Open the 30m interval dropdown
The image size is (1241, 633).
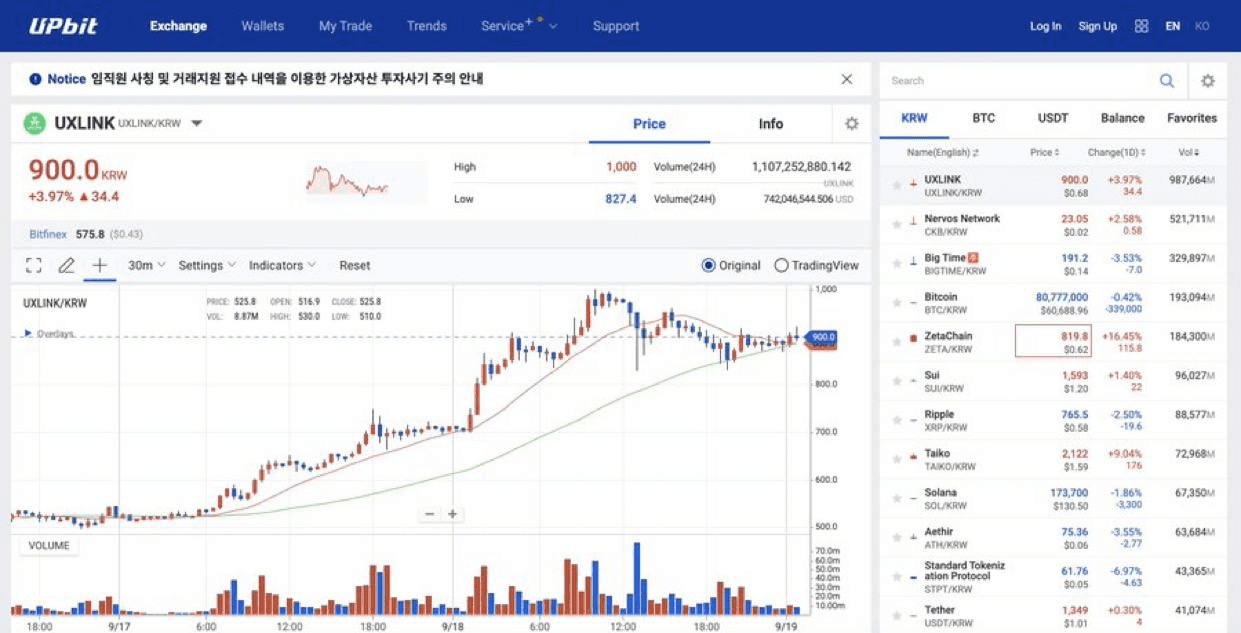pyautogui.click(x=147, y=265)
